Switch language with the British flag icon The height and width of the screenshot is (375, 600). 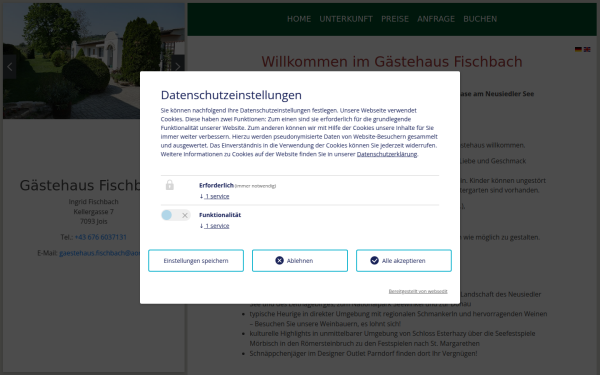point(587,49)
